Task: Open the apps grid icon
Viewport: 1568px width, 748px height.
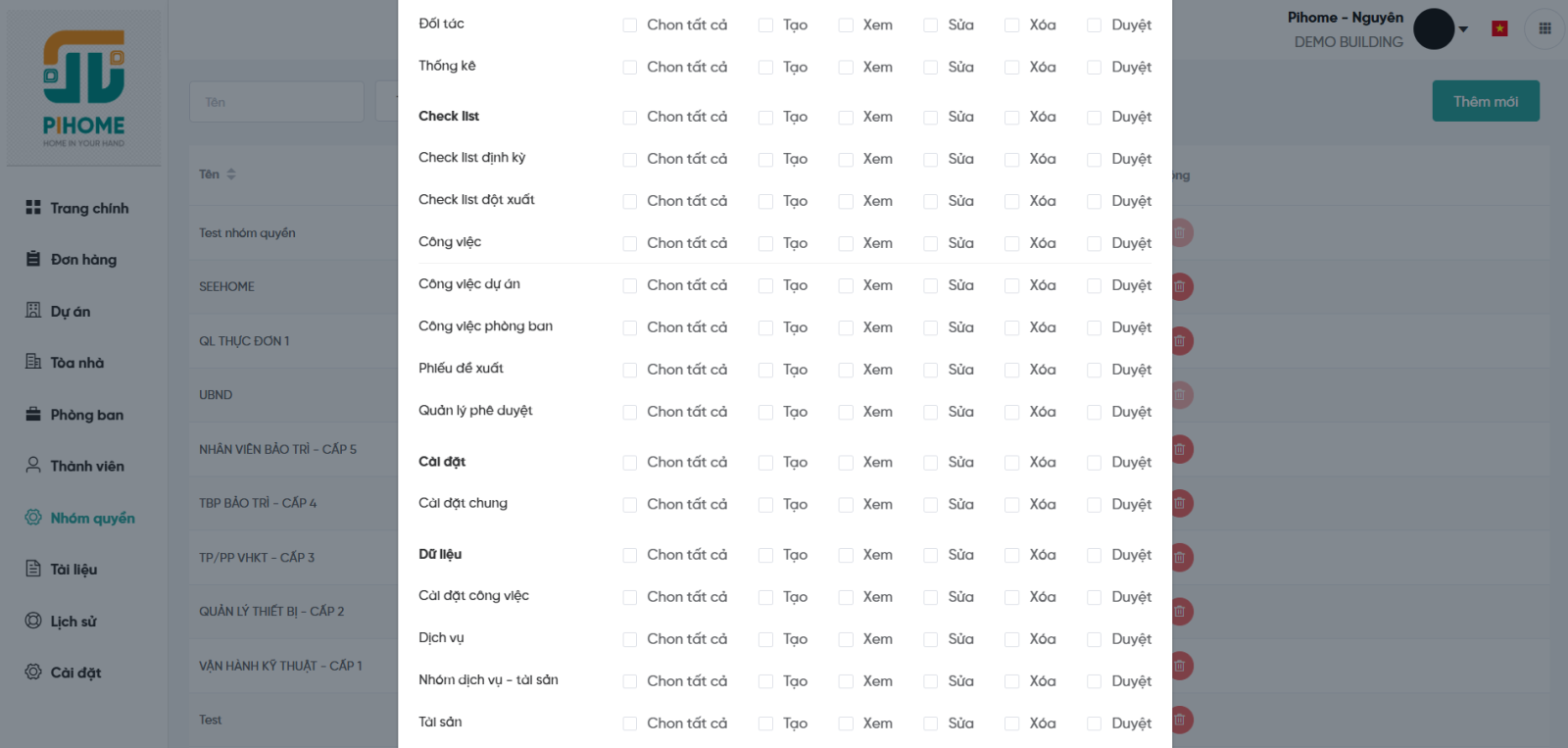Action: coord(1544,28)
